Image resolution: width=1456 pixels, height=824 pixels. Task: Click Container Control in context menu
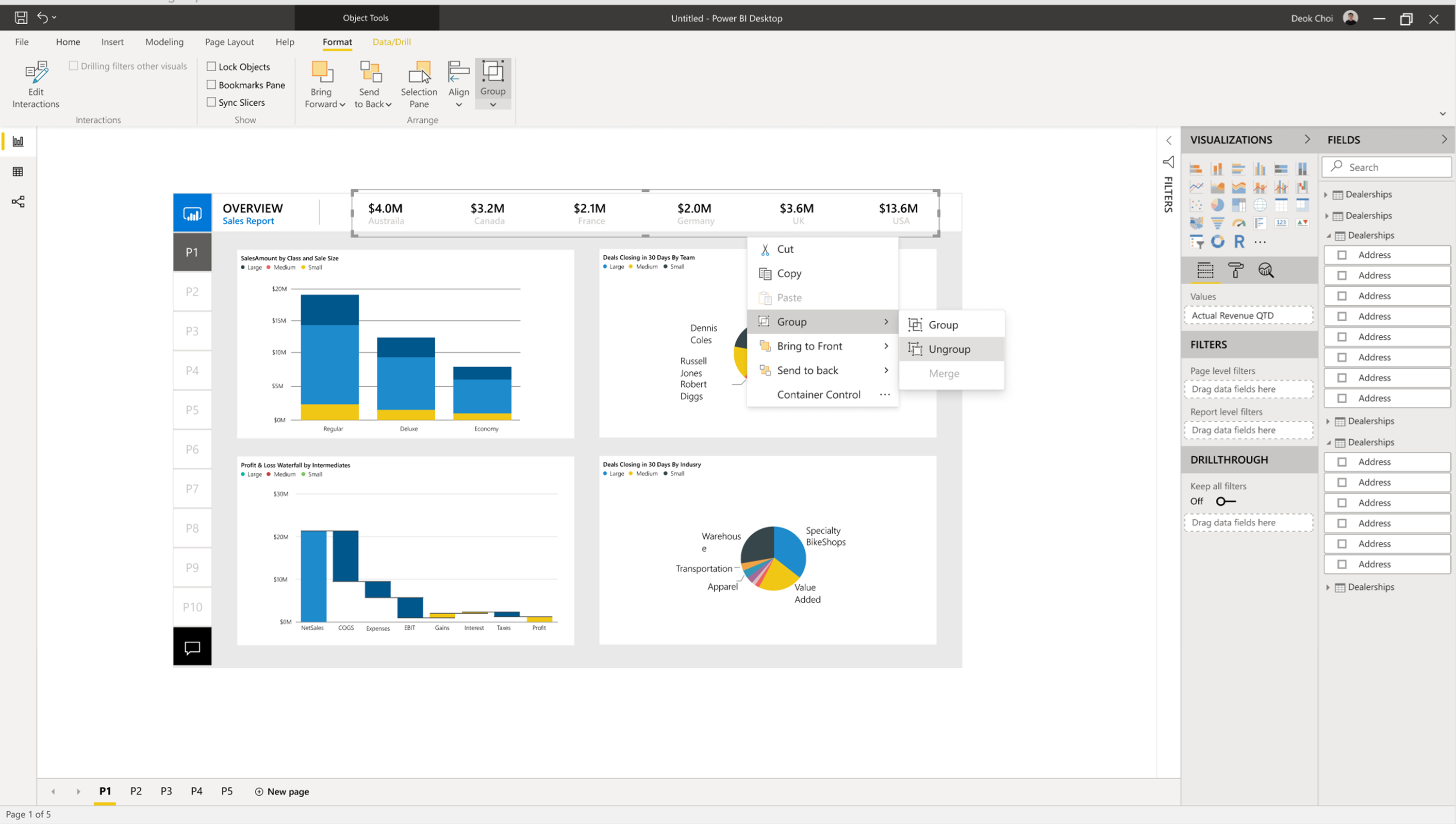819,394
